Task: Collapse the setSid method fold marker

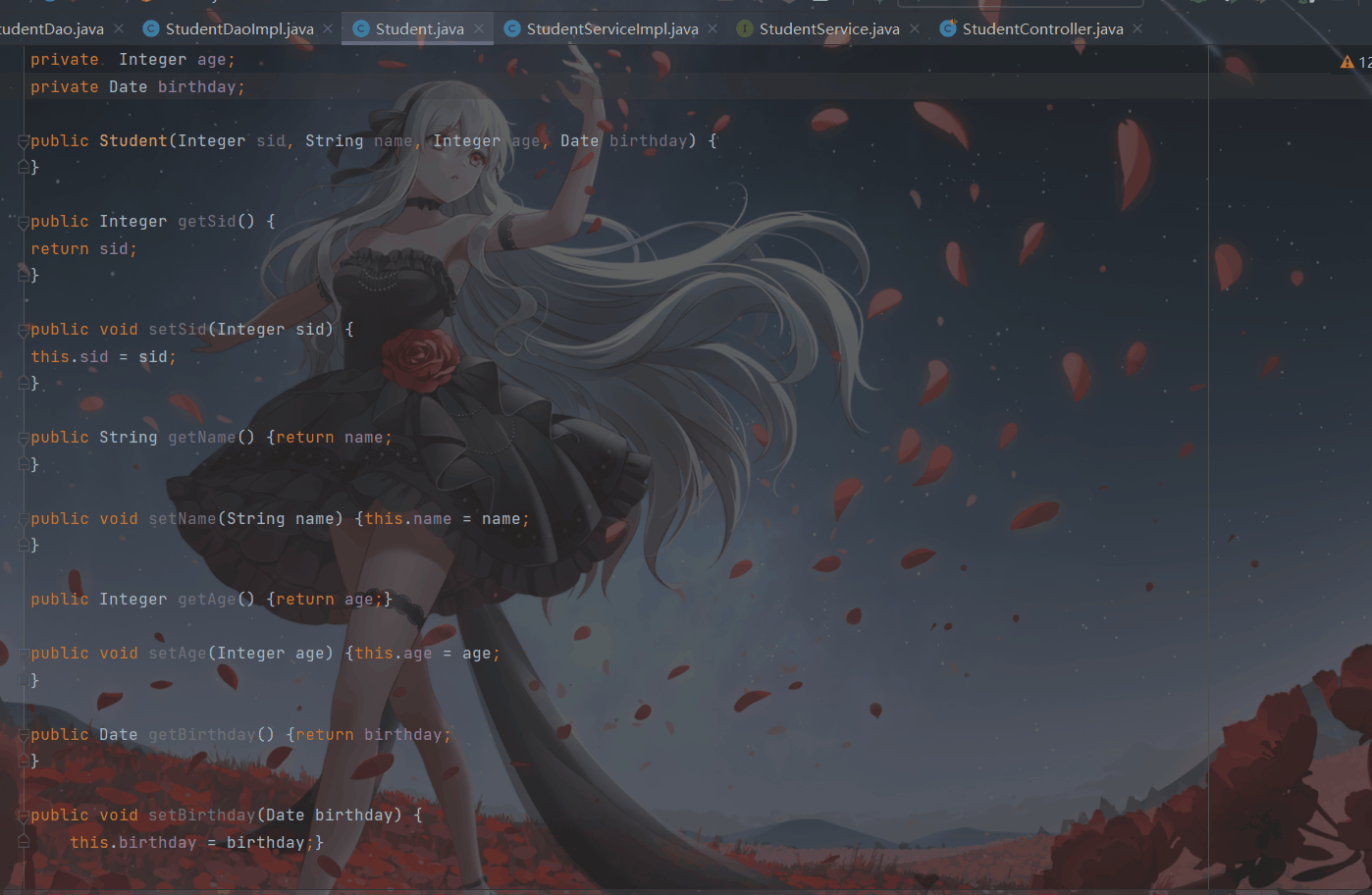Action: (x=22, y=329)
